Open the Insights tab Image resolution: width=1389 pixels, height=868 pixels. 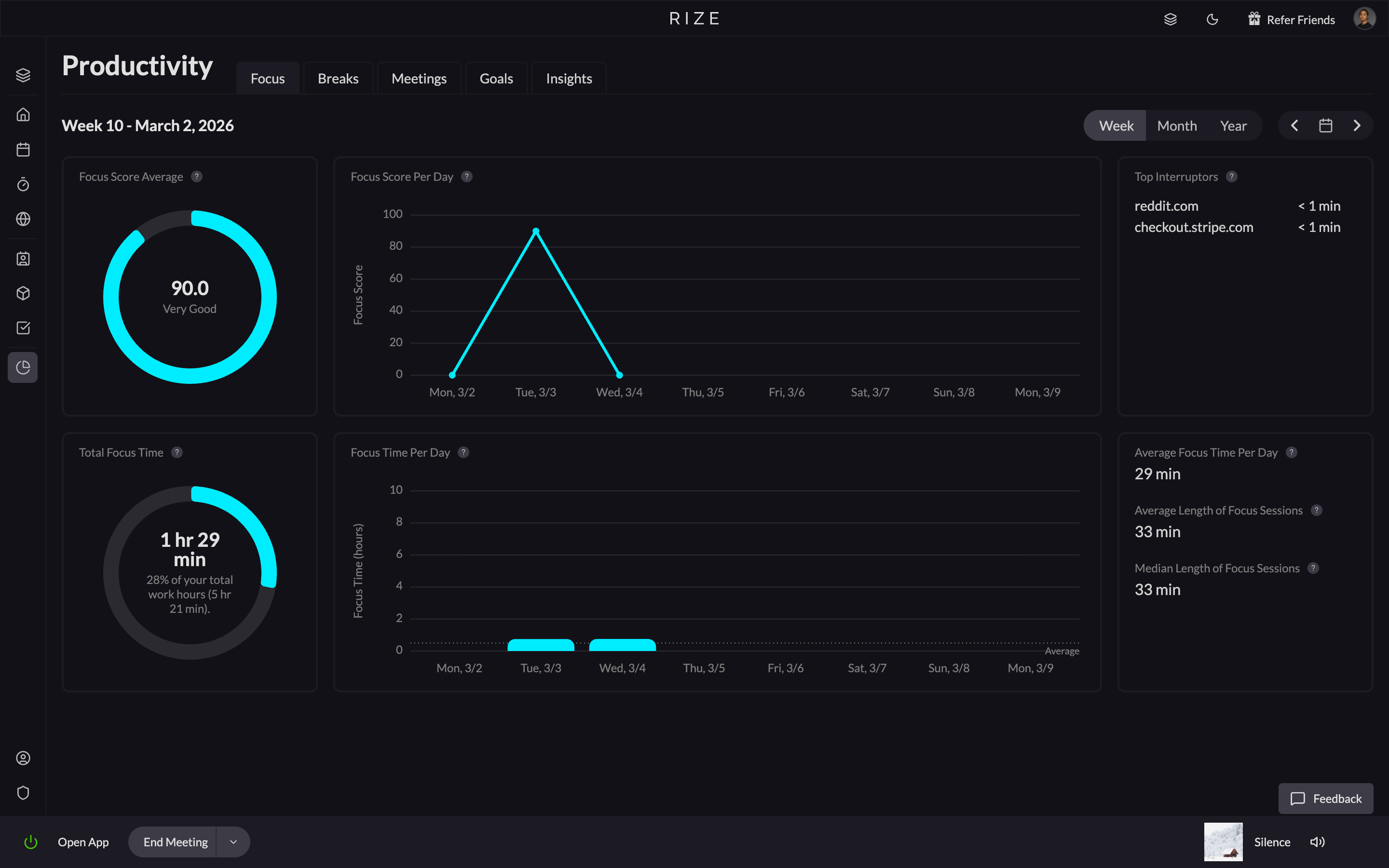click(568, 78)
